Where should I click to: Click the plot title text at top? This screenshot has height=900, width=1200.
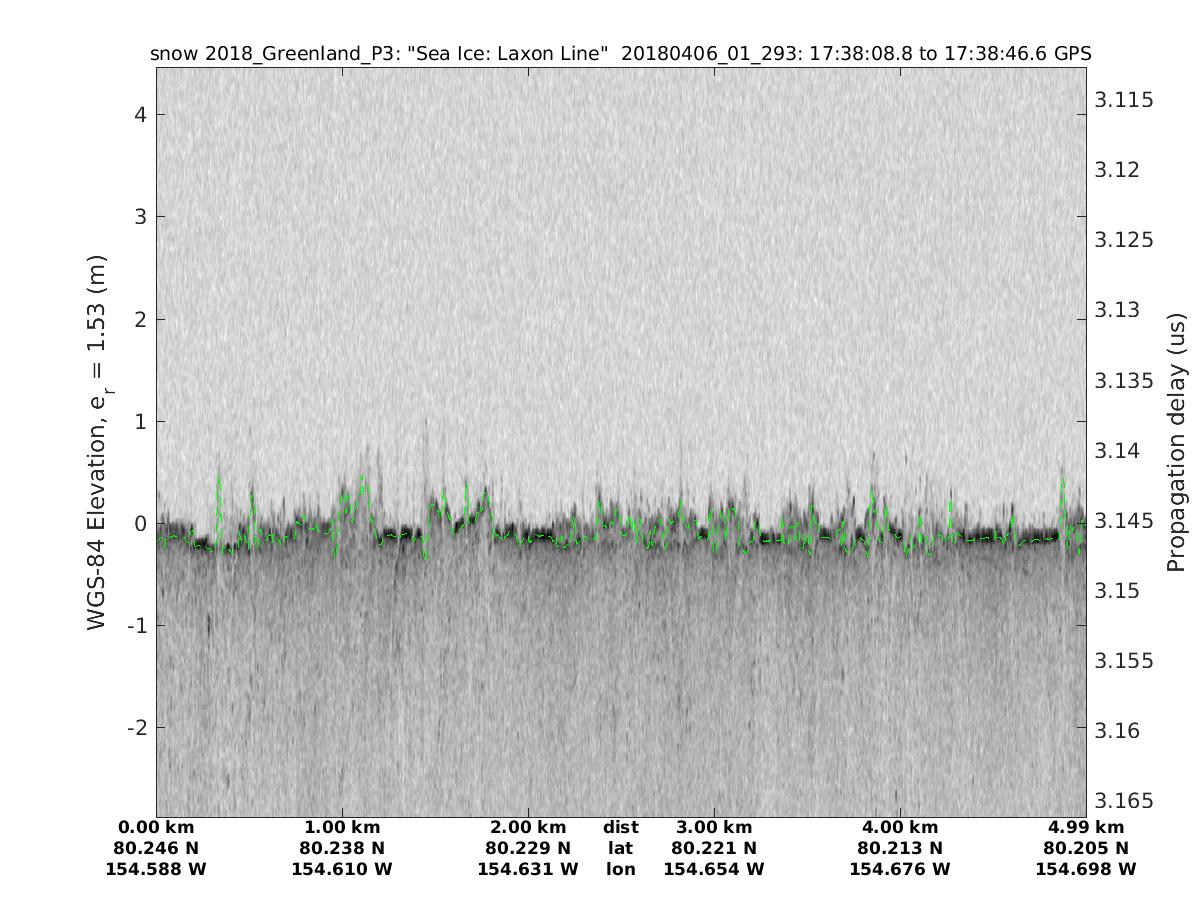point(620,53)
